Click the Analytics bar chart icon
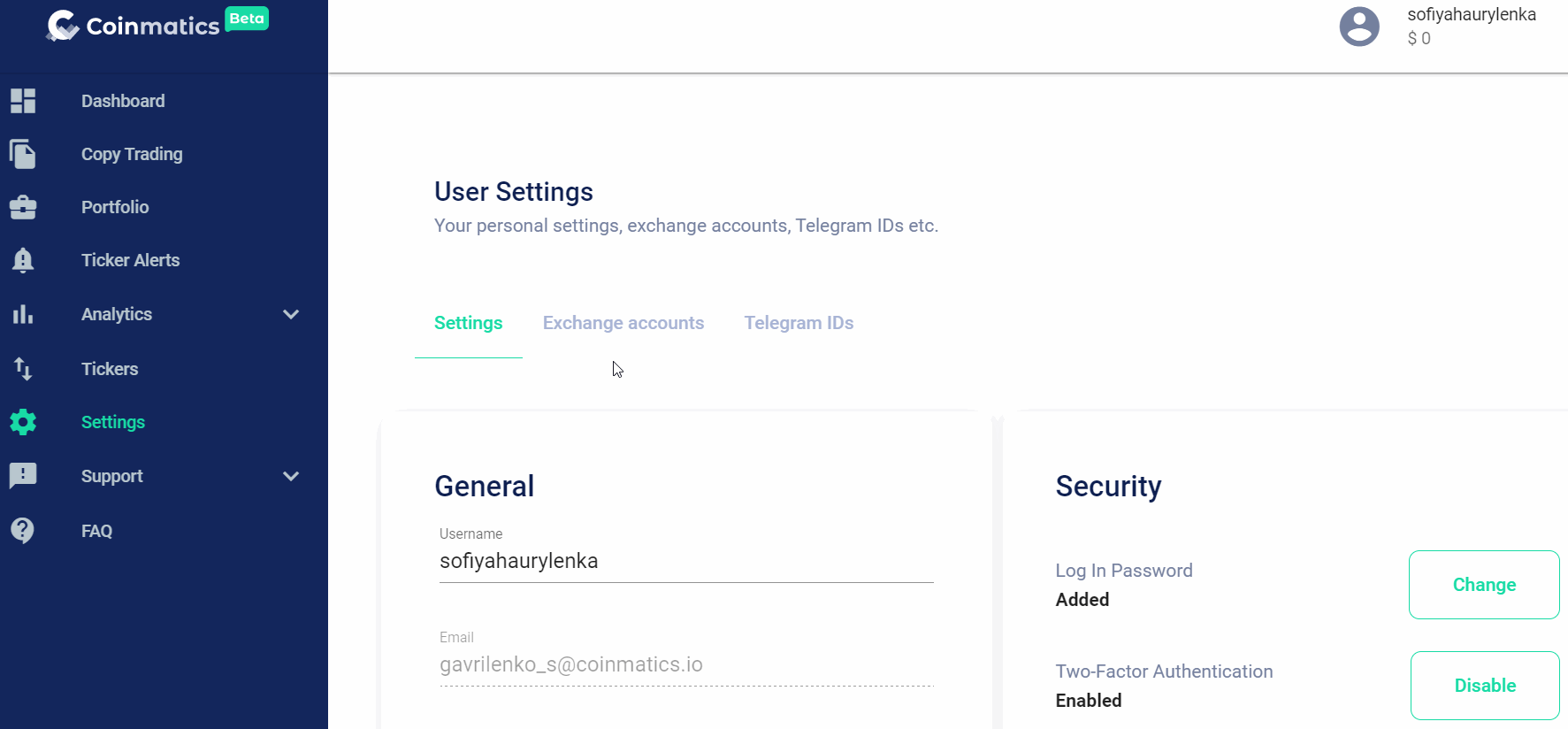 pyautogui.click(x=23, y=314)
